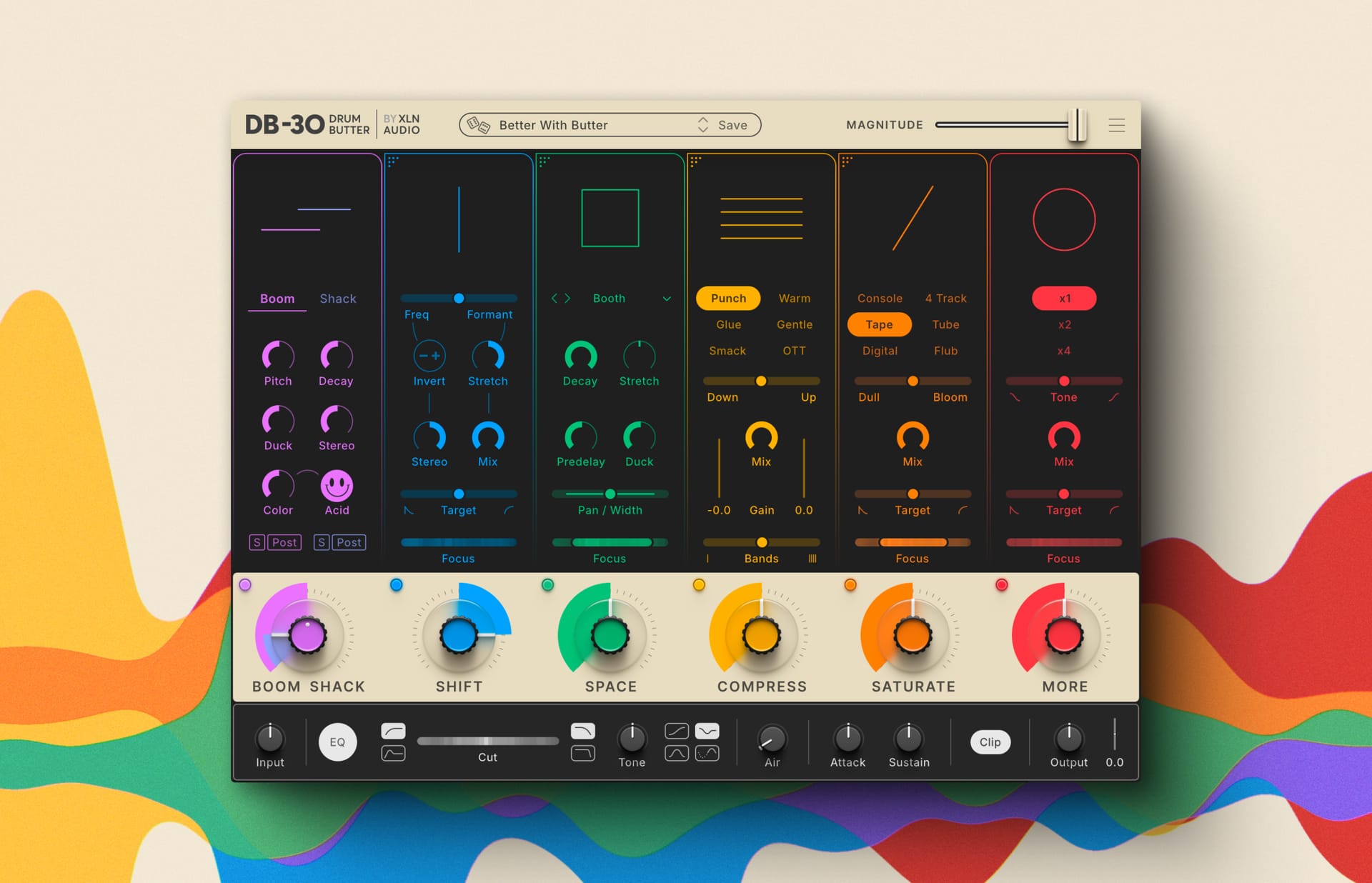Screen dimensions: 1372x883
Task: Toggle the More red power dot
Action: coord(1002,584)
